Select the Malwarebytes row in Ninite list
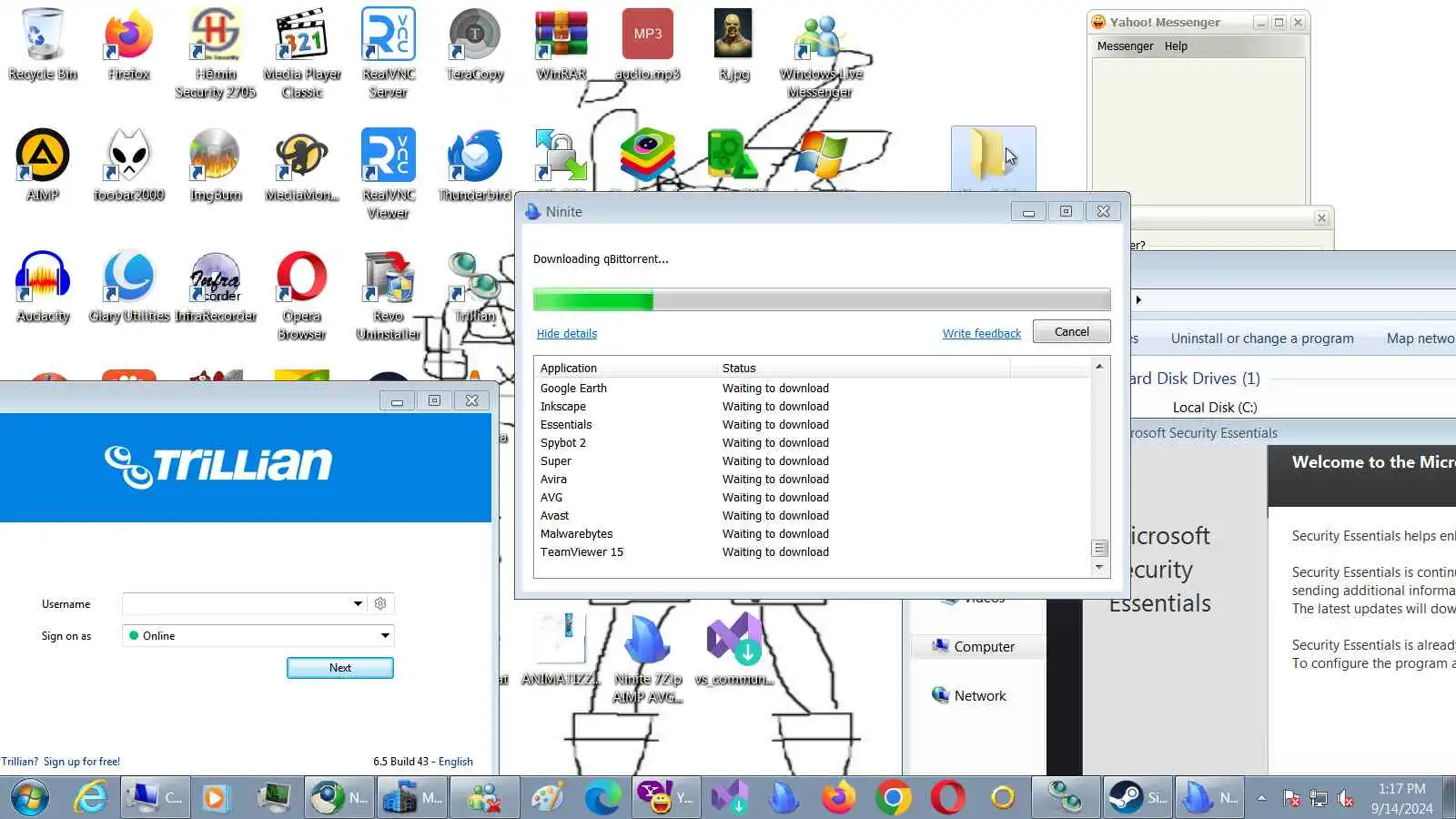The width and height of the screenshot is (1456, 819). (813, 534)
